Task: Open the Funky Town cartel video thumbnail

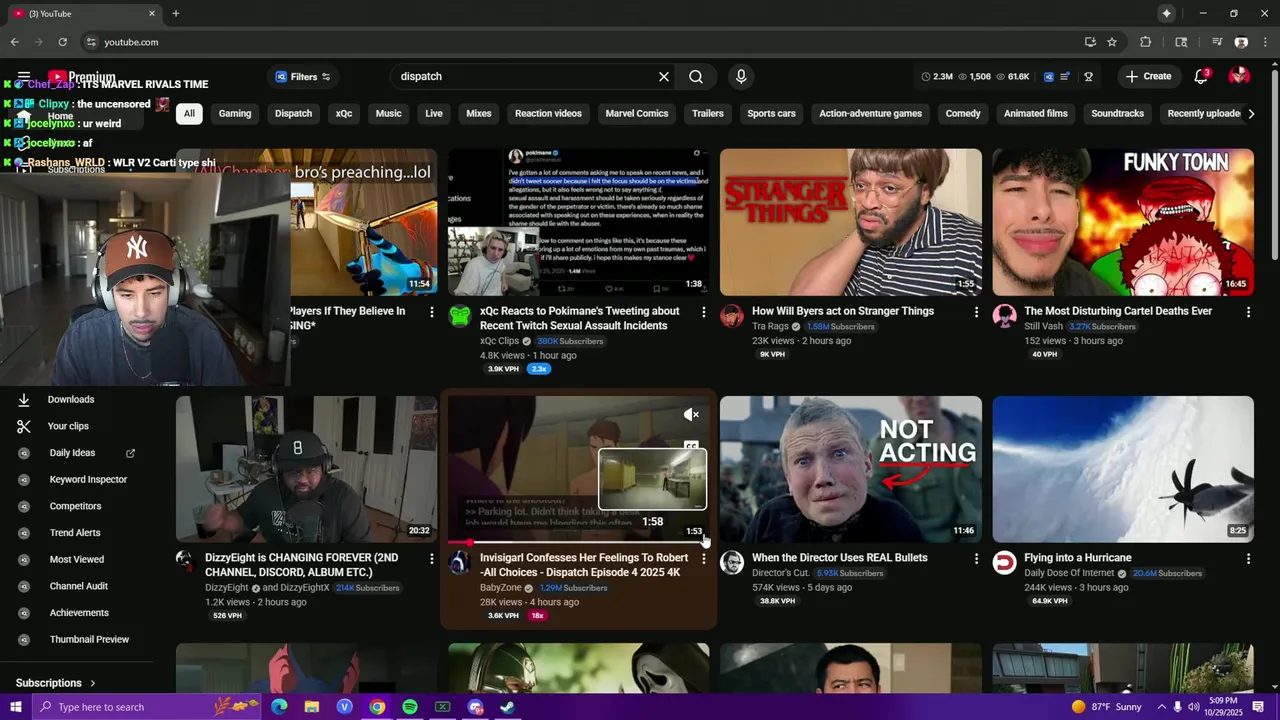Action: [x=1123, y=222]
